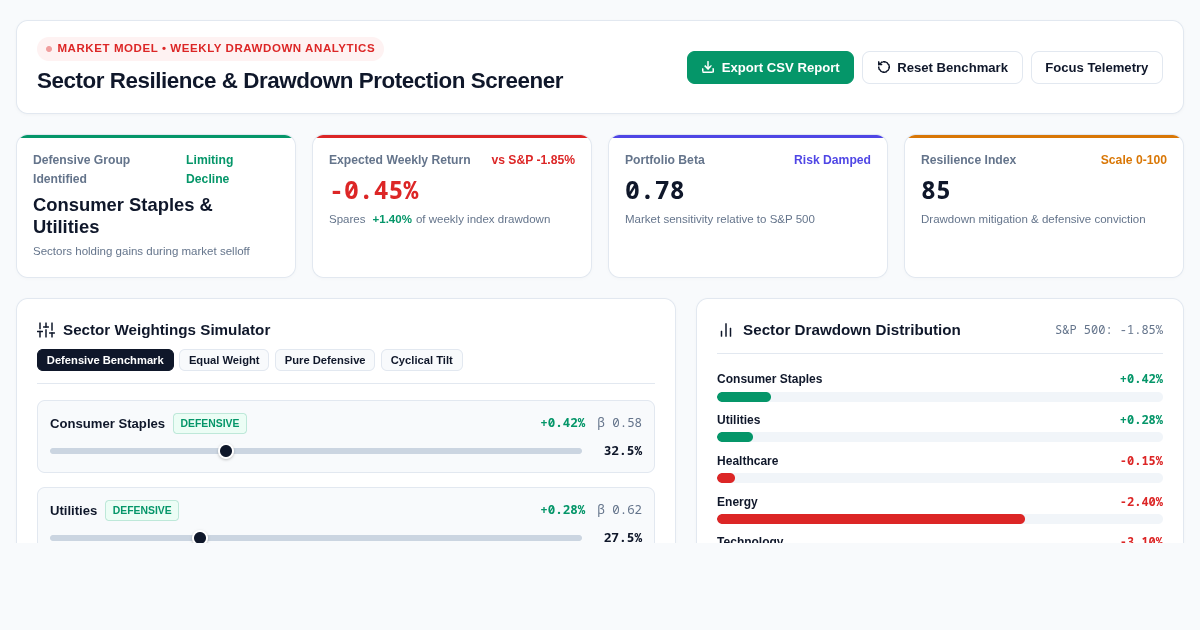The height and width of the screenshot is (630, 1200).
Task: Click the 'S&P 500: -1.85%' label
Action: 1109,330
